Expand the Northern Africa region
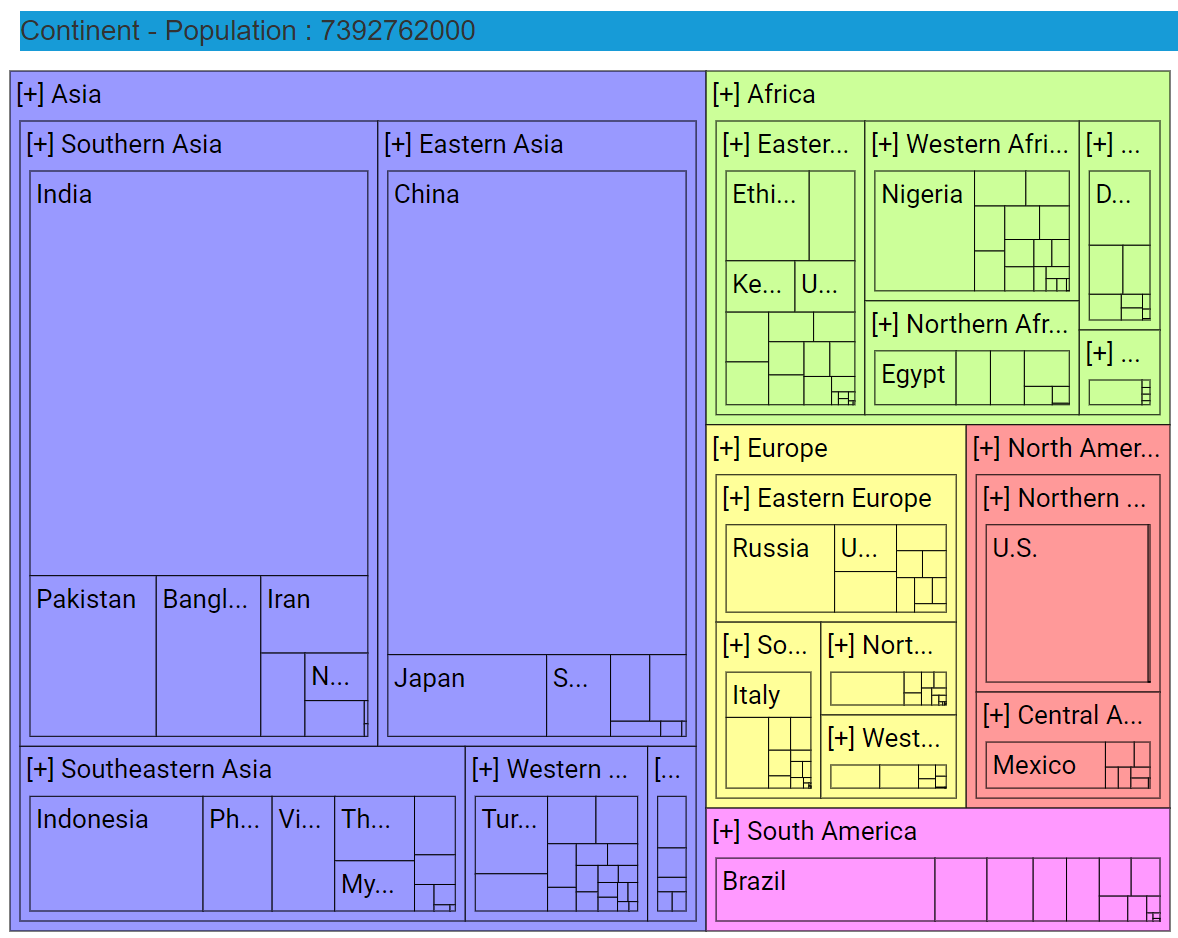1178x938 pixels. (x=969, y=324)
